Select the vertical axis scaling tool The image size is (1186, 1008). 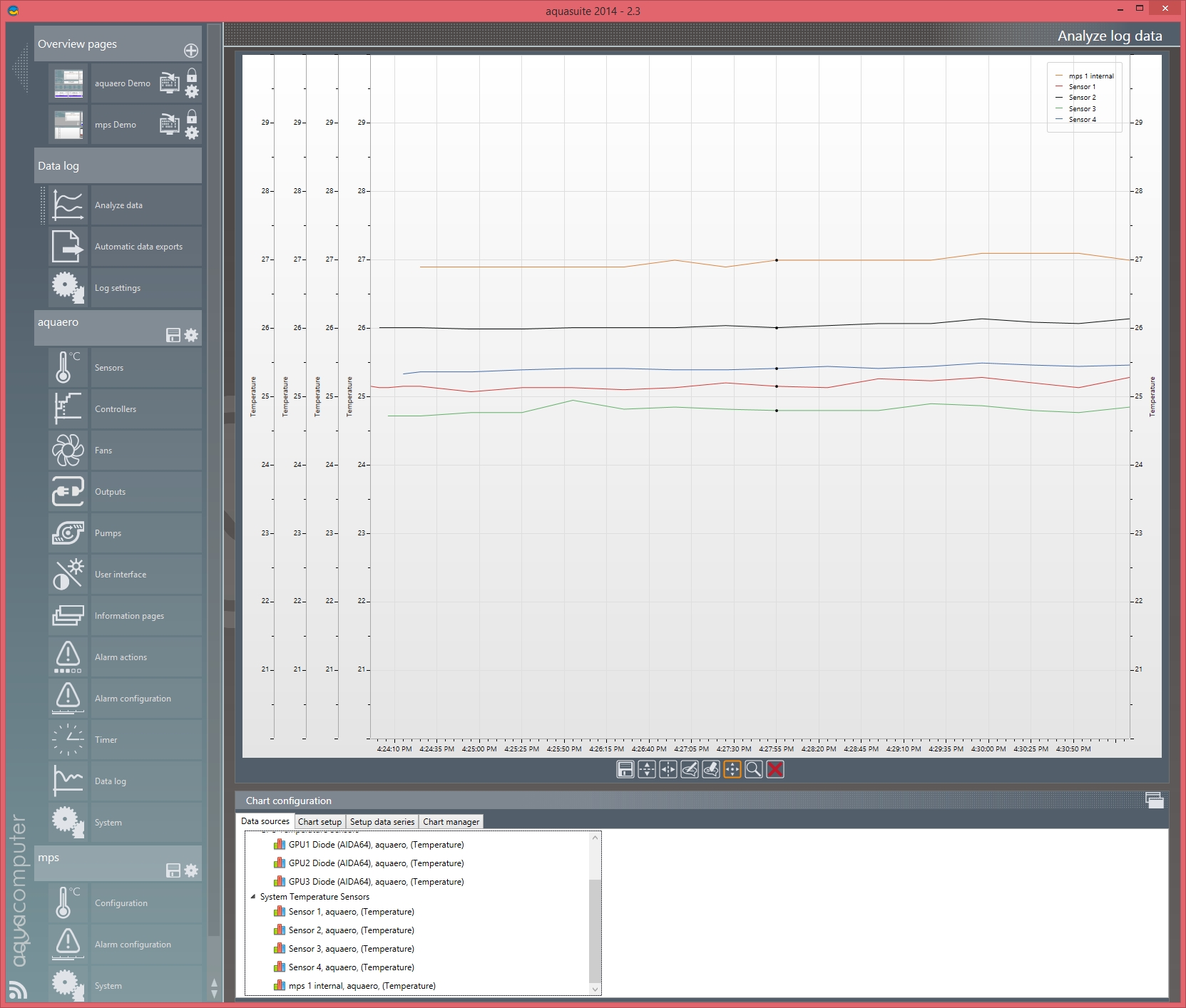[646, 769]
